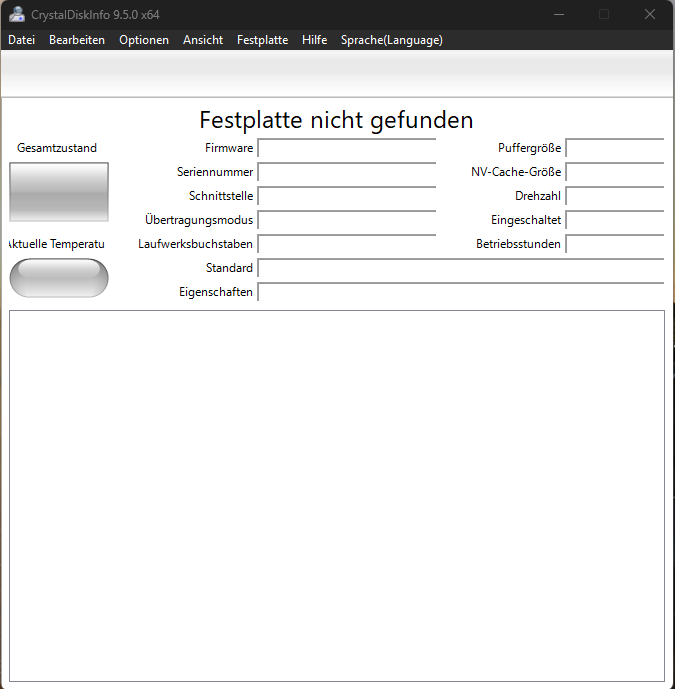
Task: Click the Gesamtzustand health status button
Action: point(59,192)
